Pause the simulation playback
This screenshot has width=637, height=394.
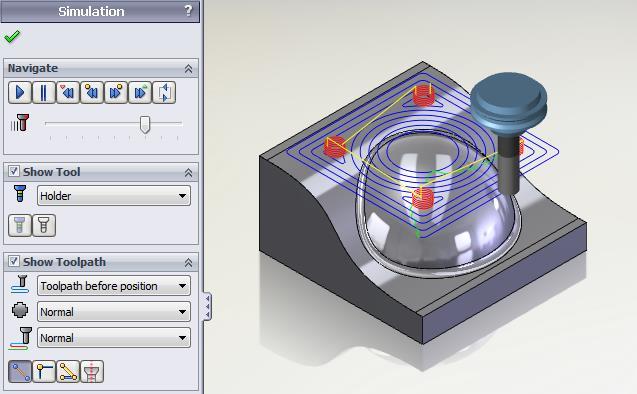(43, 93)
